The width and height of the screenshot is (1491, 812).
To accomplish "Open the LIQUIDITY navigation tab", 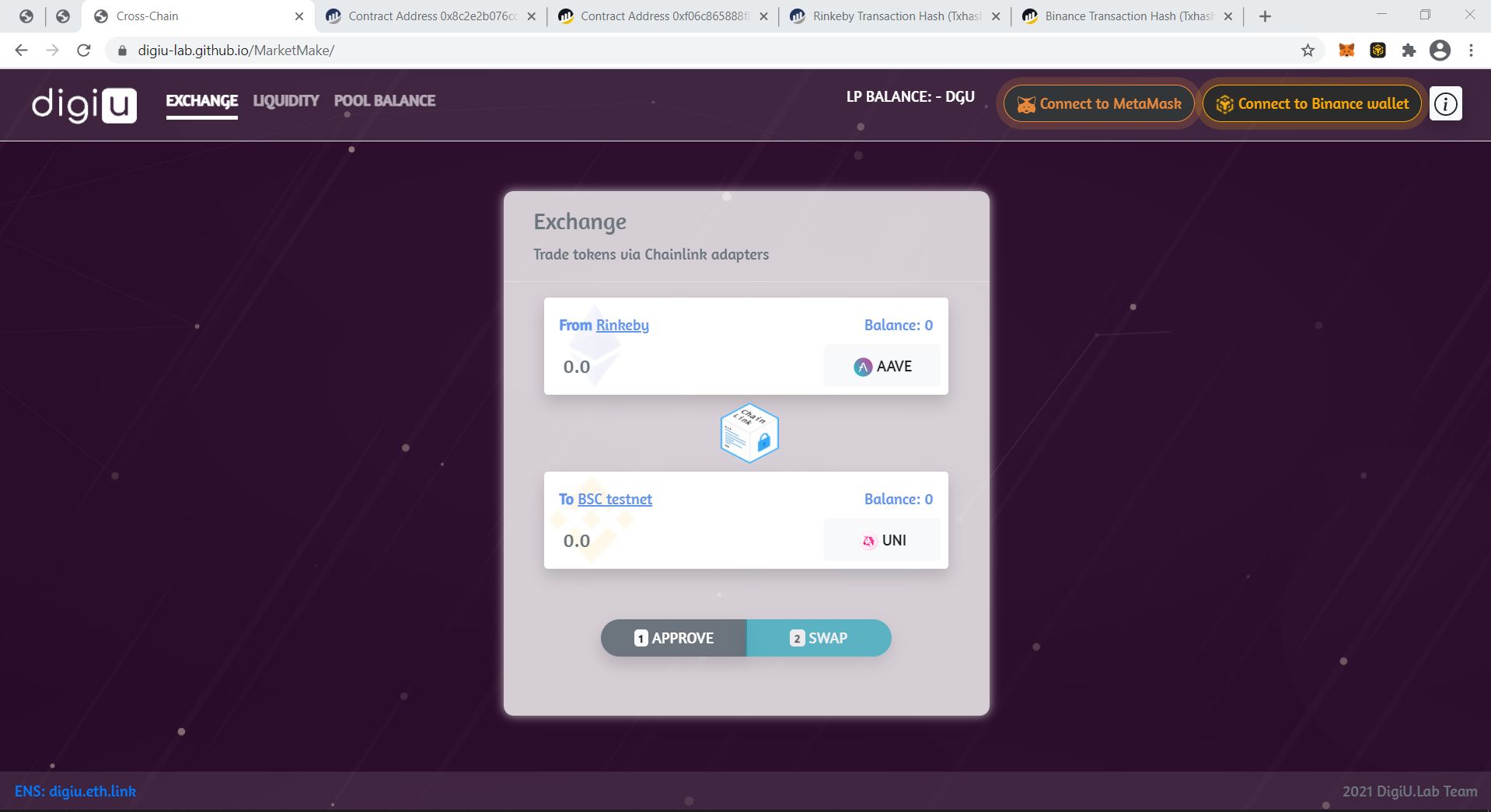I will pos(286,101).
